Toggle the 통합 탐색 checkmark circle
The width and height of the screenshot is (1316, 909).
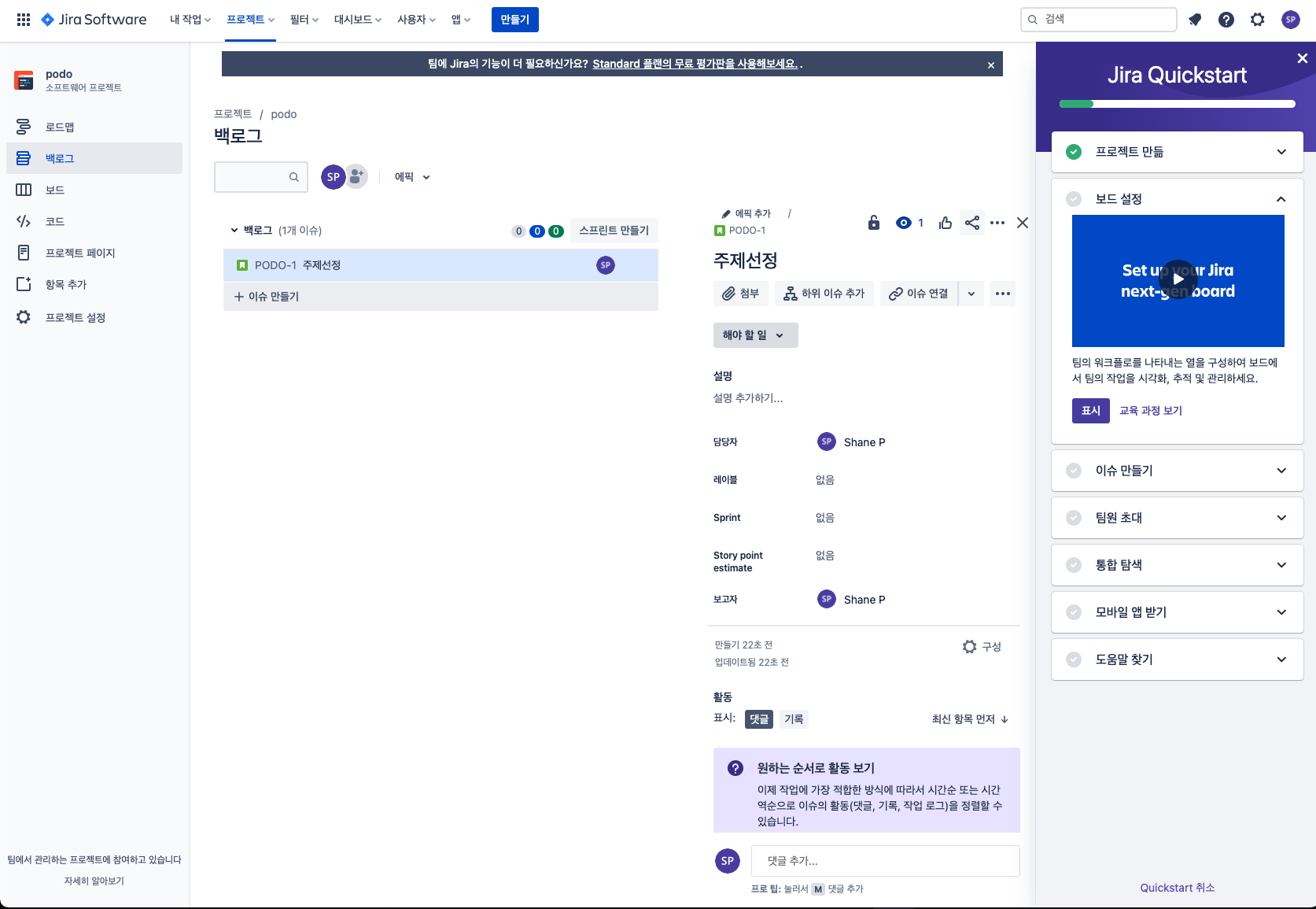1074,565
